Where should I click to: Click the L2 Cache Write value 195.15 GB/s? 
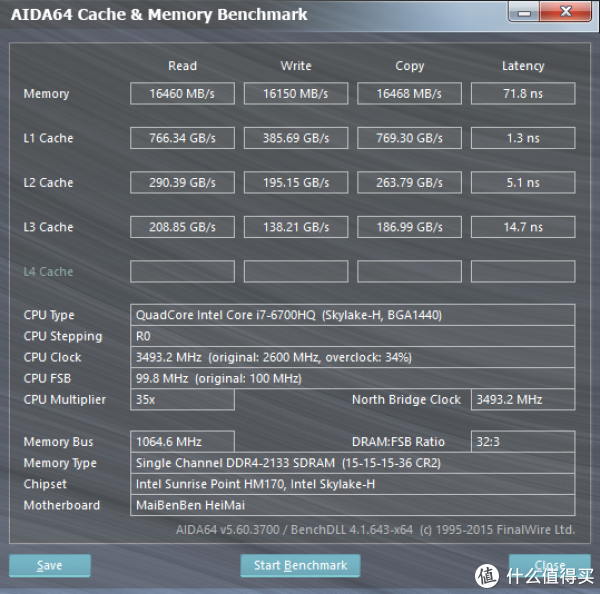[296, 183]
